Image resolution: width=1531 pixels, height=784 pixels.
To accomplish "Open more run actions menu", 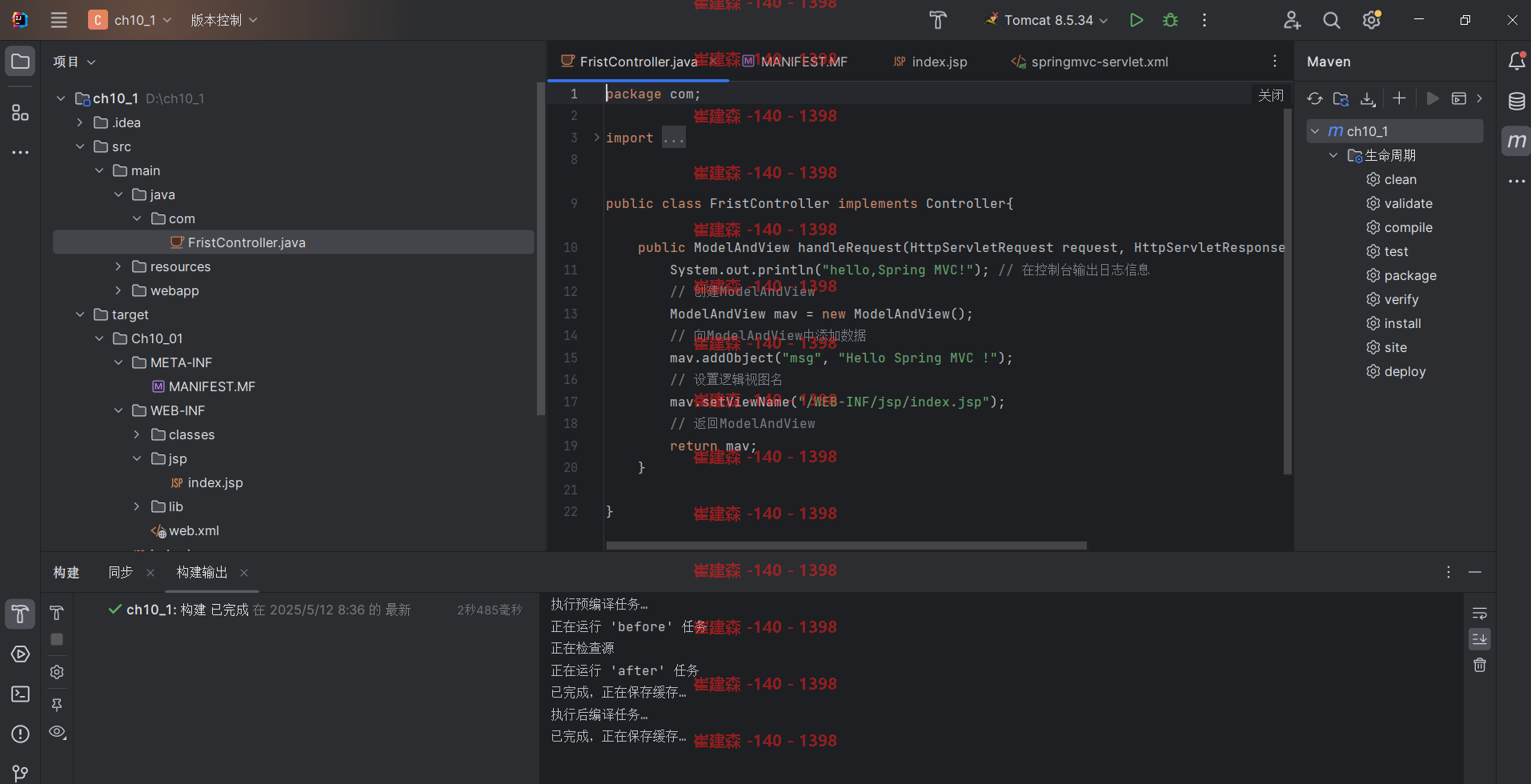I will [1204, 20].
